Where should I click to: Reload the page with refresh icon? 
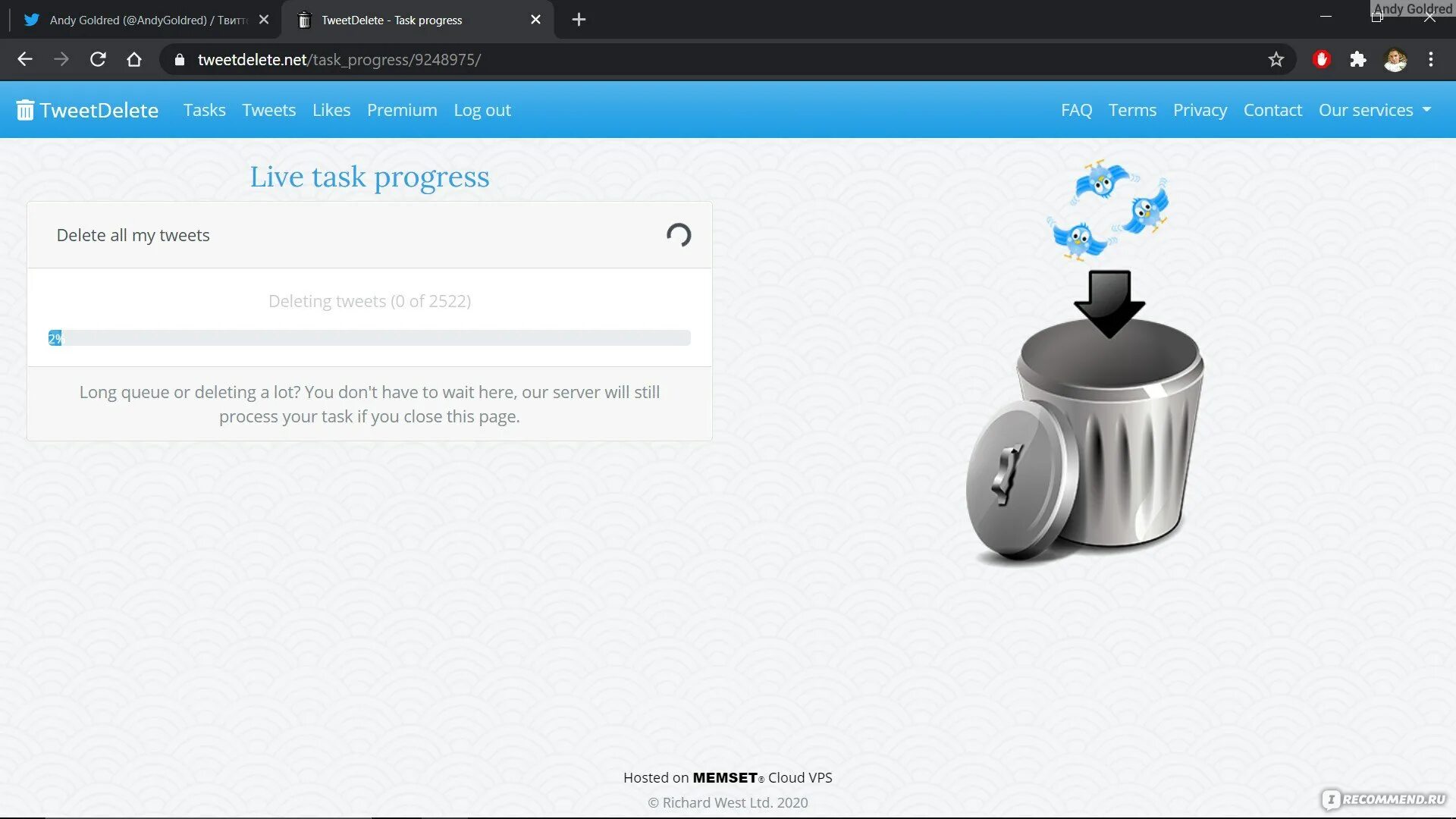[98, 59]
